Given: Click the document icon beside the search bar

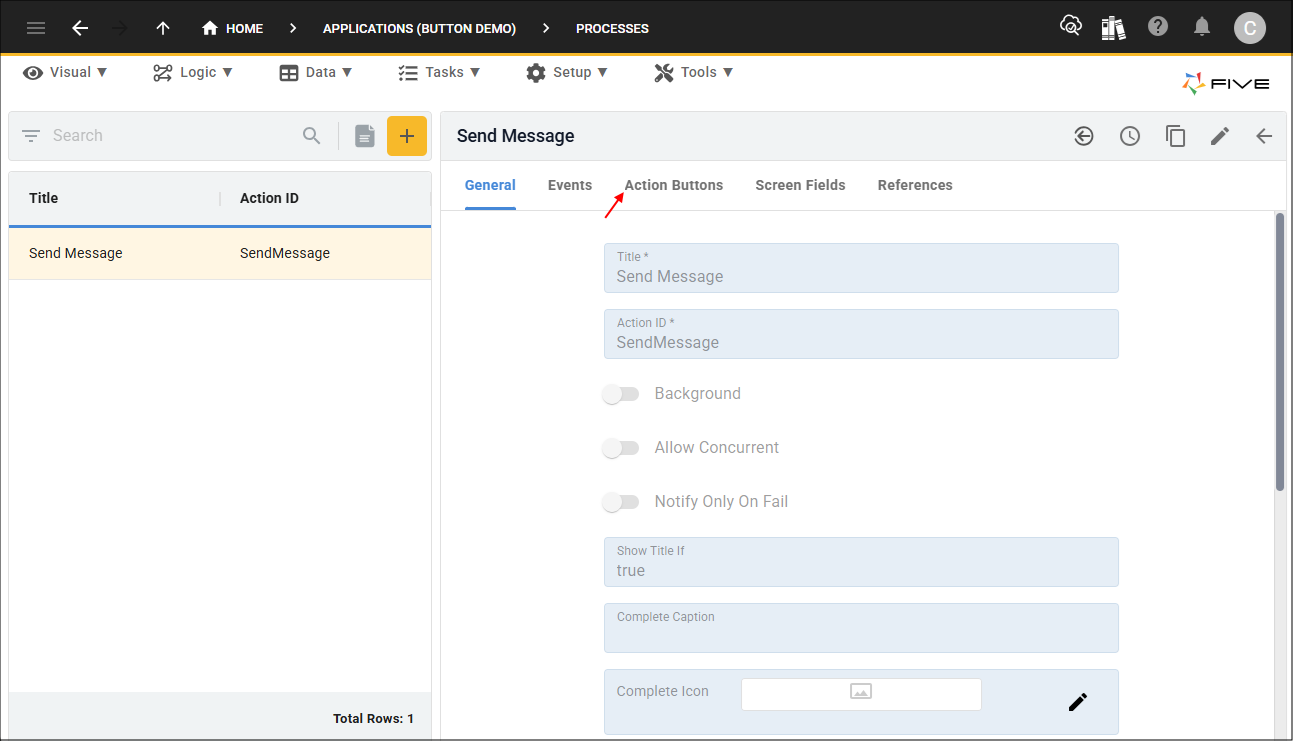Looking at the screenshot, I should click(365, 136).
